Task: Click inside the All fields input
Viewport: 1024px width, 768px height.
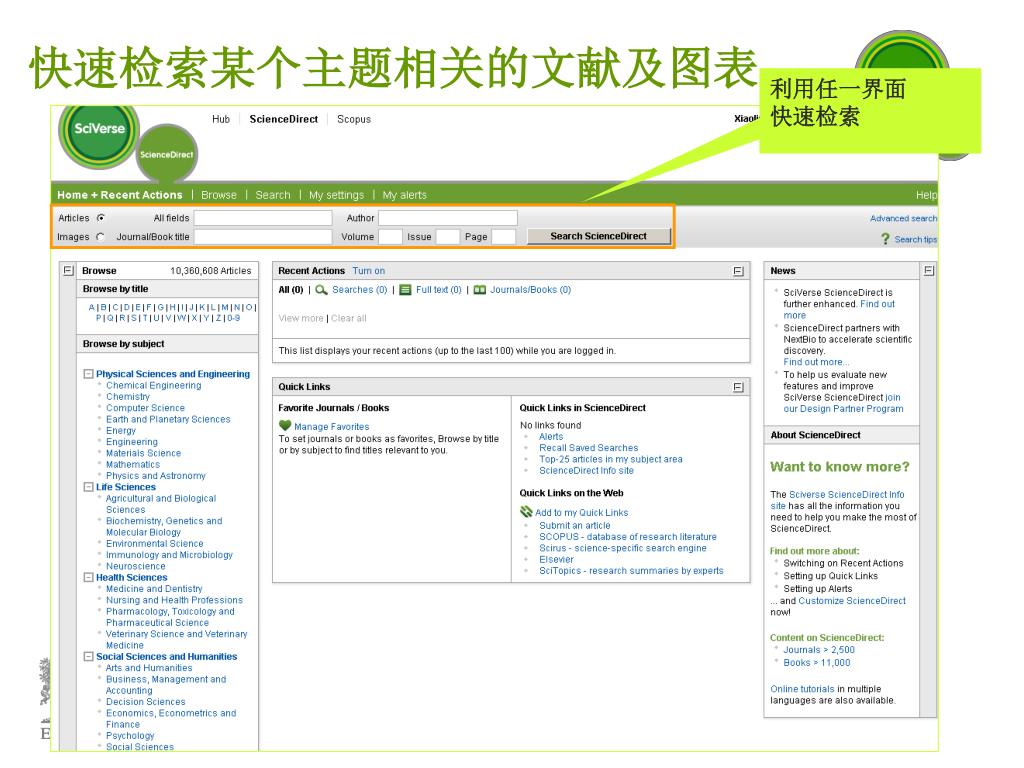Action: pos(263,218)
